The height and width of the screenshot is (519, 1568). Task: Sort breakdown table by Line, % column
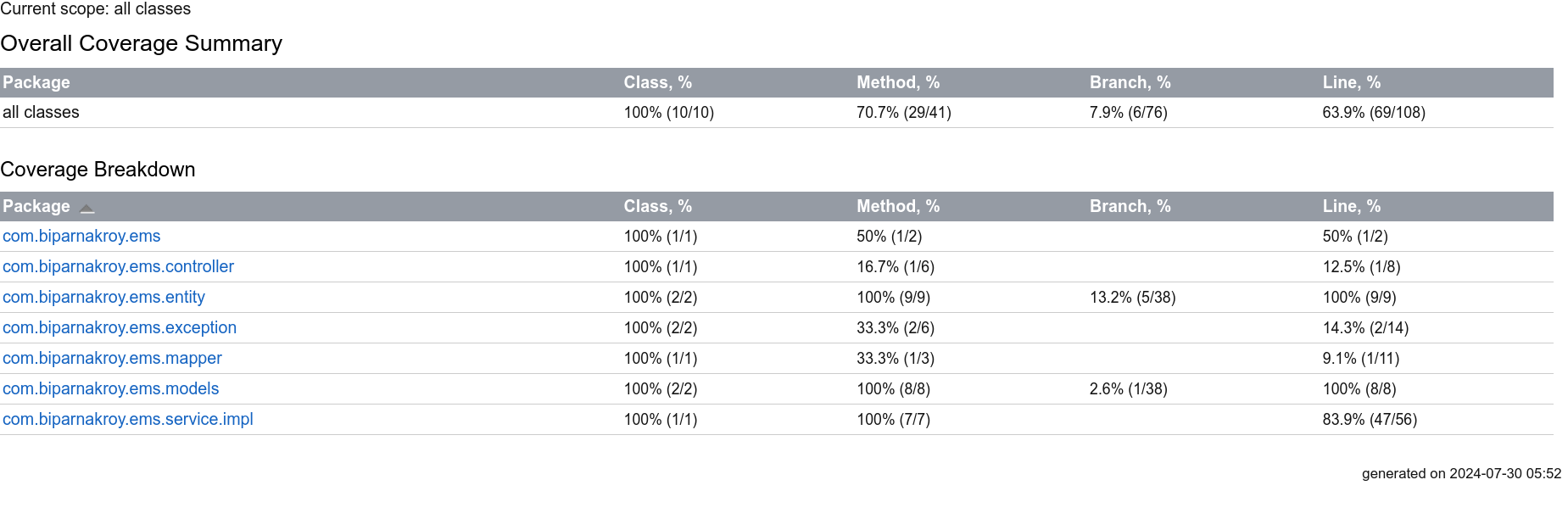(1351, 207)
